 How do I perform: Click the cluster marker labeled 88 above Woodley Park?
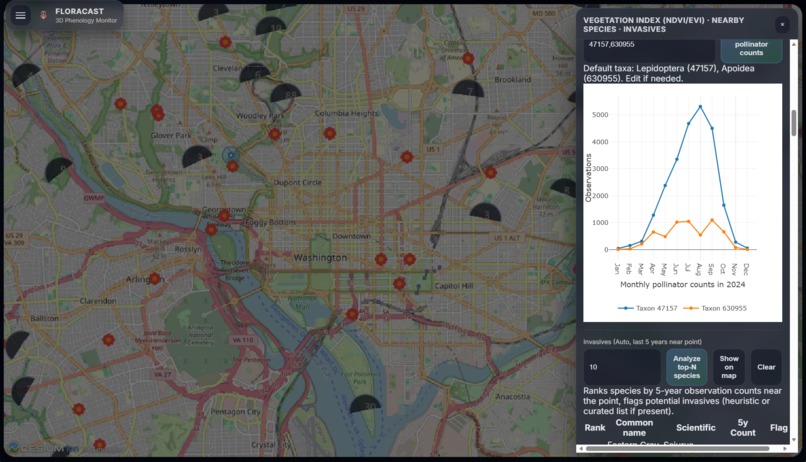tap(286, 94)
